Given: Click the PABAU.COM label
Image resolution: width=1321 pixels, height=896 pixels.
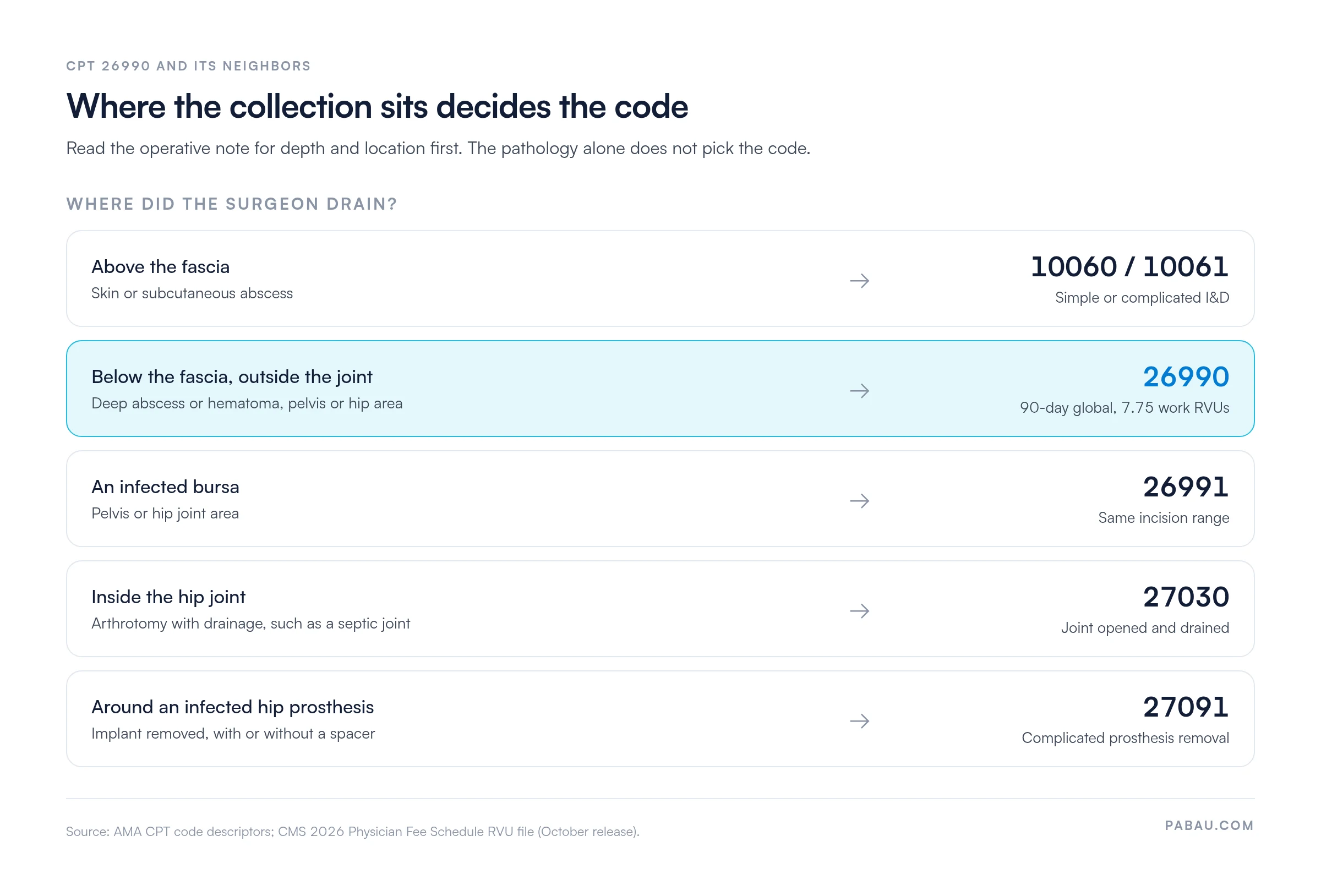Looking at the screenshot, I should pos(1209,826).
